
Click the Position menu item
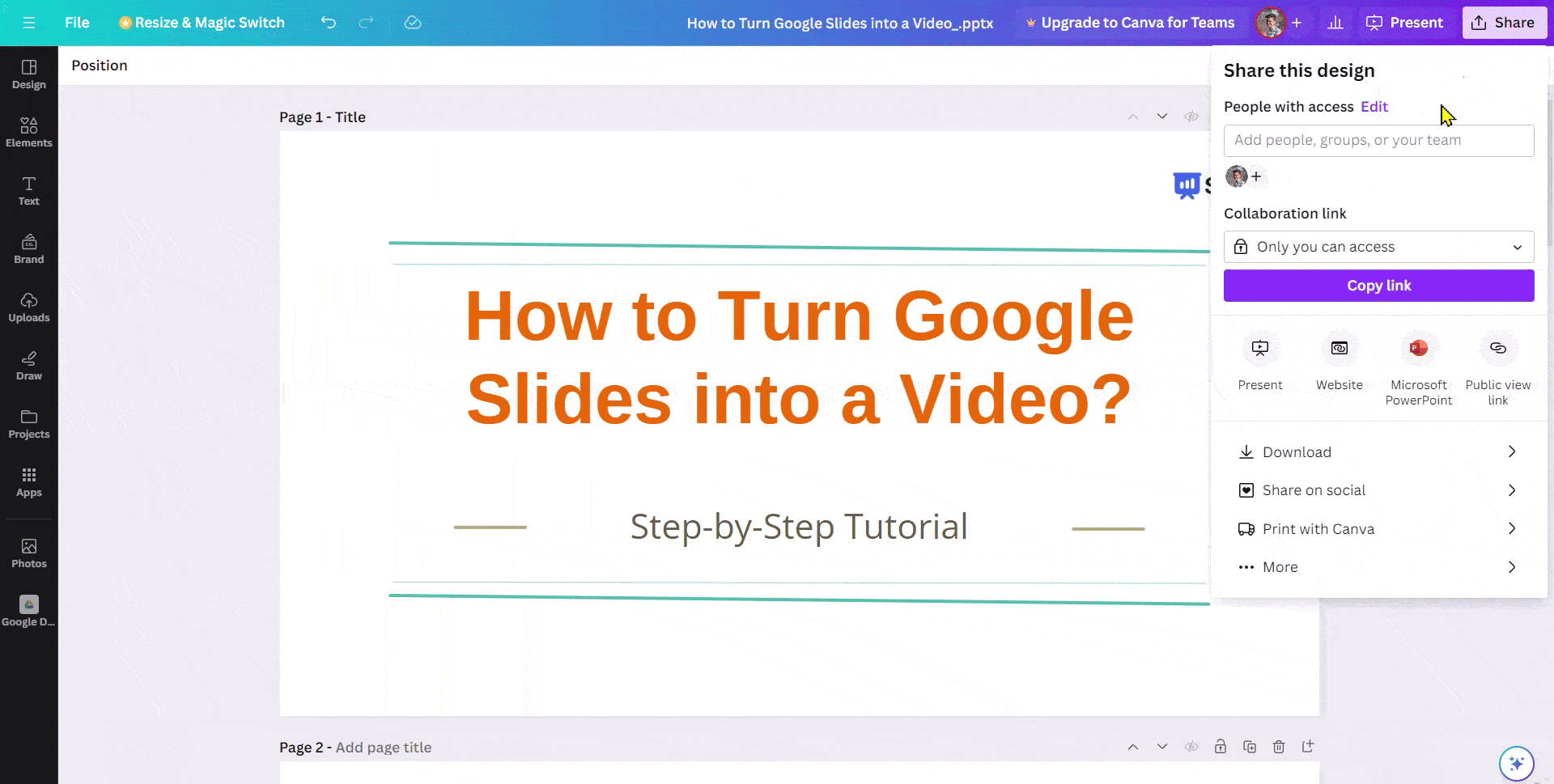(x=100, y=65)
